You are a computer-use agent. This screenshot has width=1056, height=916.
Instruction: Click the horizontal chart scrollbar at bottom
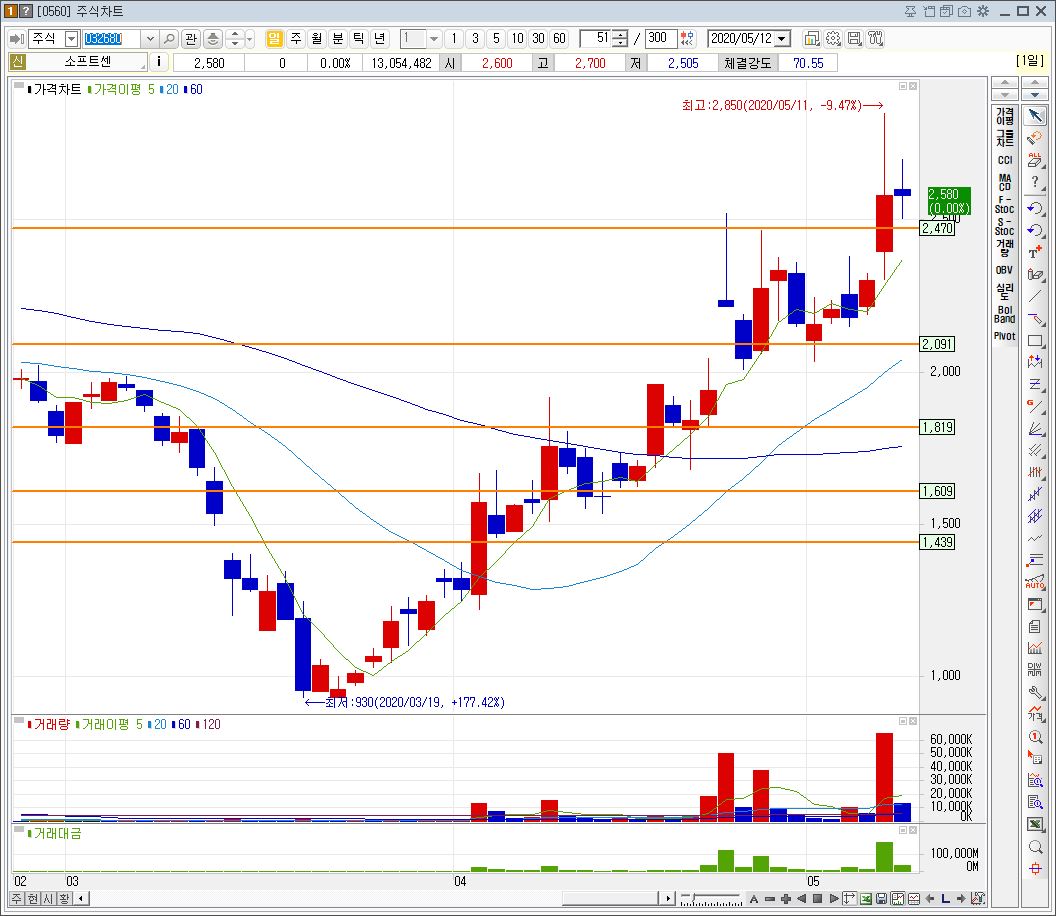[610, 898]
